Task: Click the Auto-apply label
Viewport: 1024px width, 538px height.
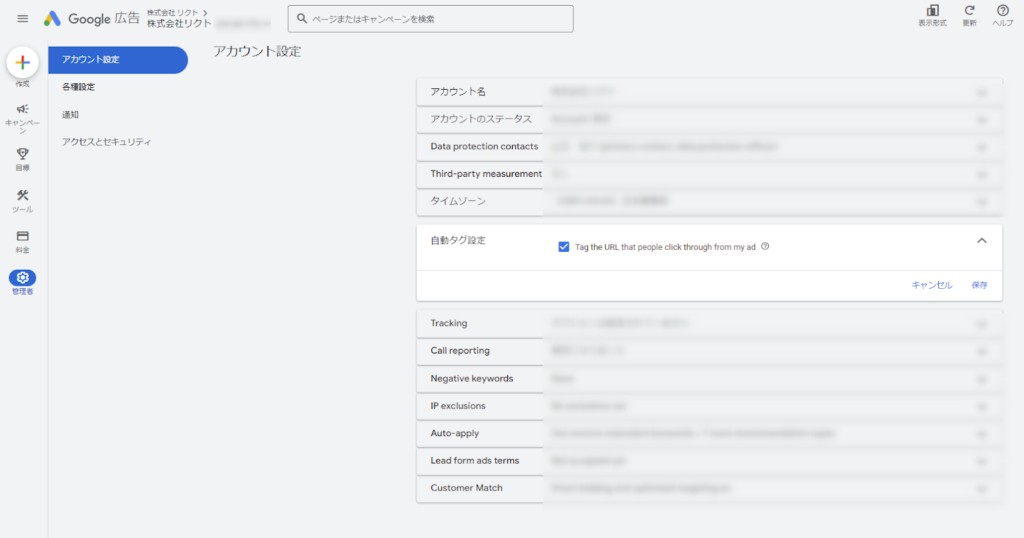Action: click(455, 434)
